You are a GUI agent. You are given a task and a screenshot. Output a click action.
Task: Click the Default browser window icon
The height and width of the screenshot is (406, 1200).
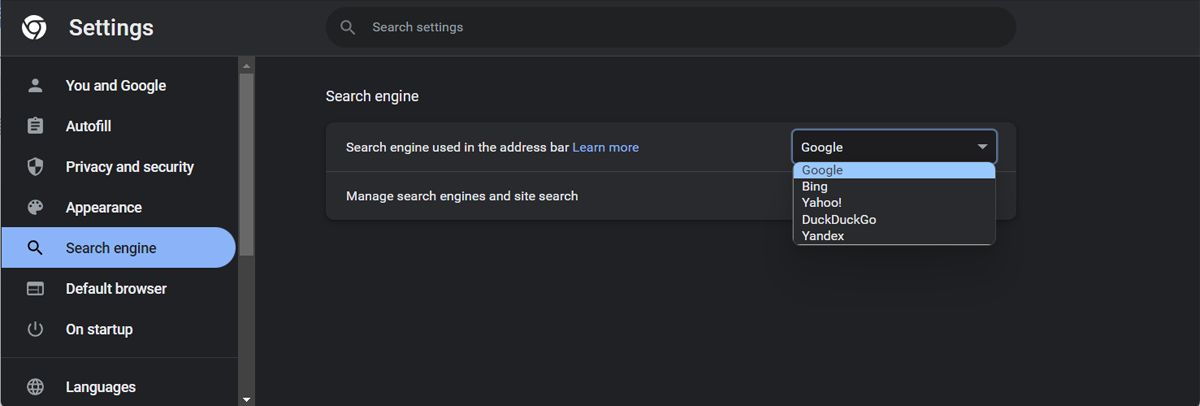tap(35, 289)
